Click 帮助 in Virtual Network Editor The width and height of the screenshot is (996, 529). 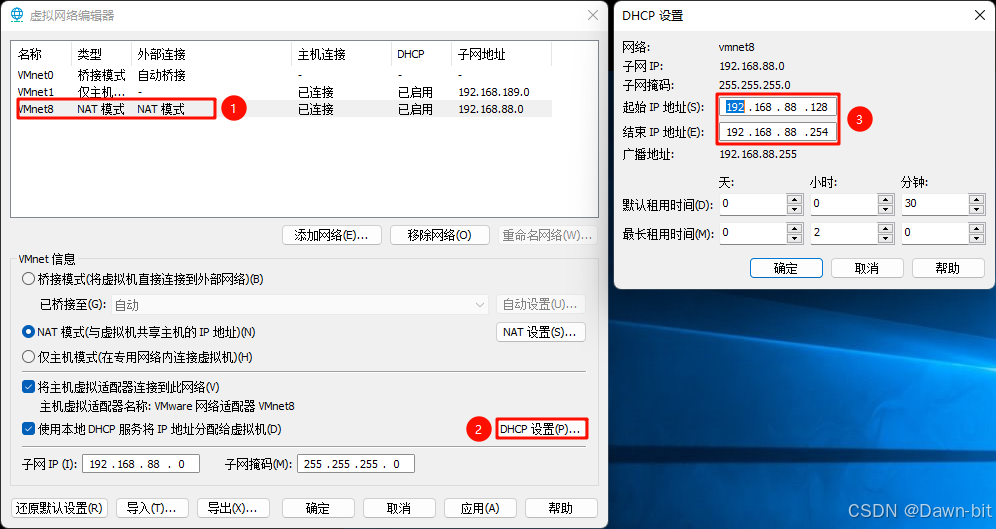point(562,508)
